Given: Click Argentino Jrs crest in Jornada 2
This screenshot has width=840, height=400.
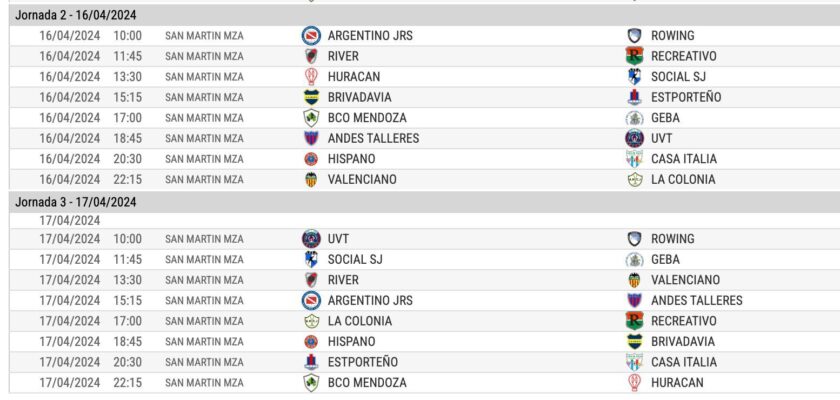Looking at the screenshot, I should [x=311, y=35].
